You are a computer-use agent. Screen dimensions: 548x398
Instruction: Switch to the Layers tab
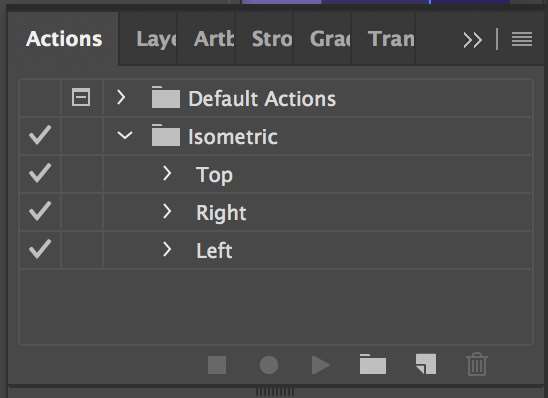coord(156,39)
